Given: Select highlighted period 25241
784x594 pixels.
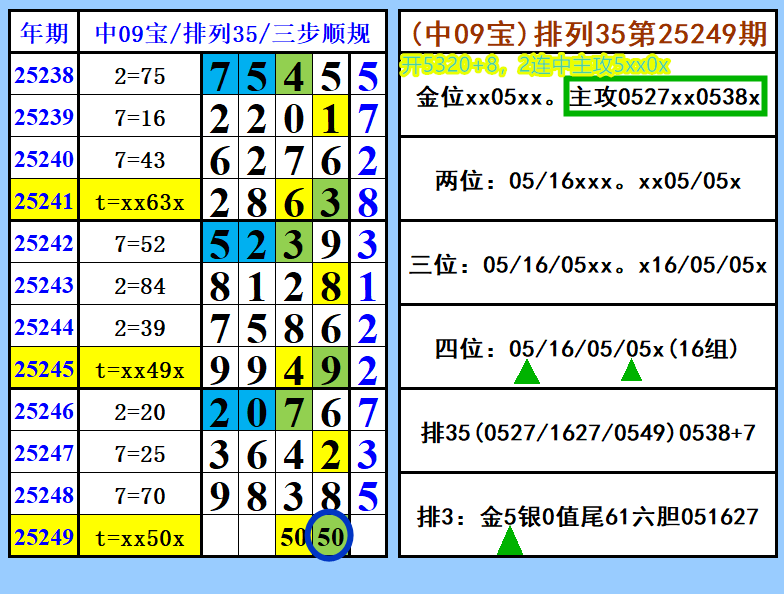Looking at the screenshot, I should [x=44, y=201].
